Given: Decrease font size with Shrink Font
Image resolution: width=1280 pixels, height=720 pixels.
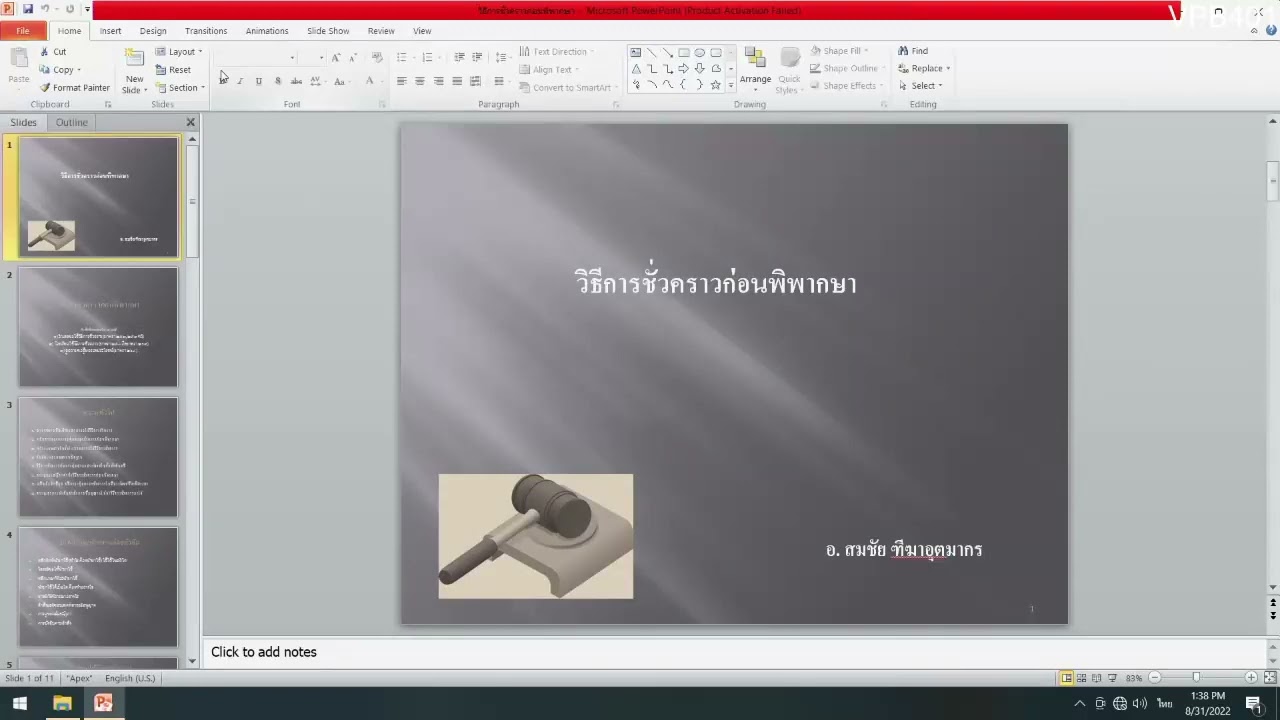Looking at the screenshot, I should 352,57.
